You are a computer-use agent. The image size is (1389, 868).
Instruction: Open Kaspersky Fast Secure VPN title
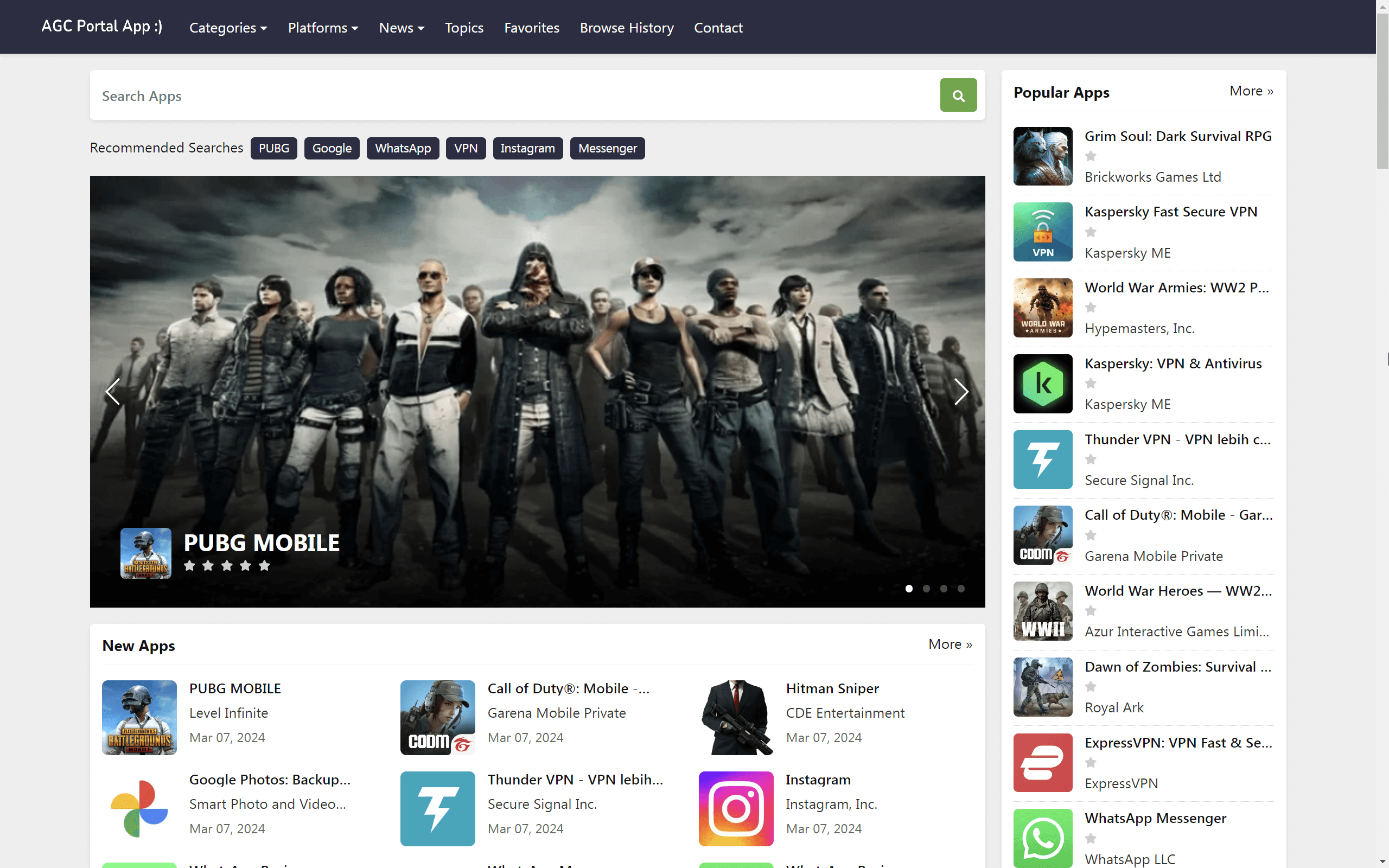1171,212
